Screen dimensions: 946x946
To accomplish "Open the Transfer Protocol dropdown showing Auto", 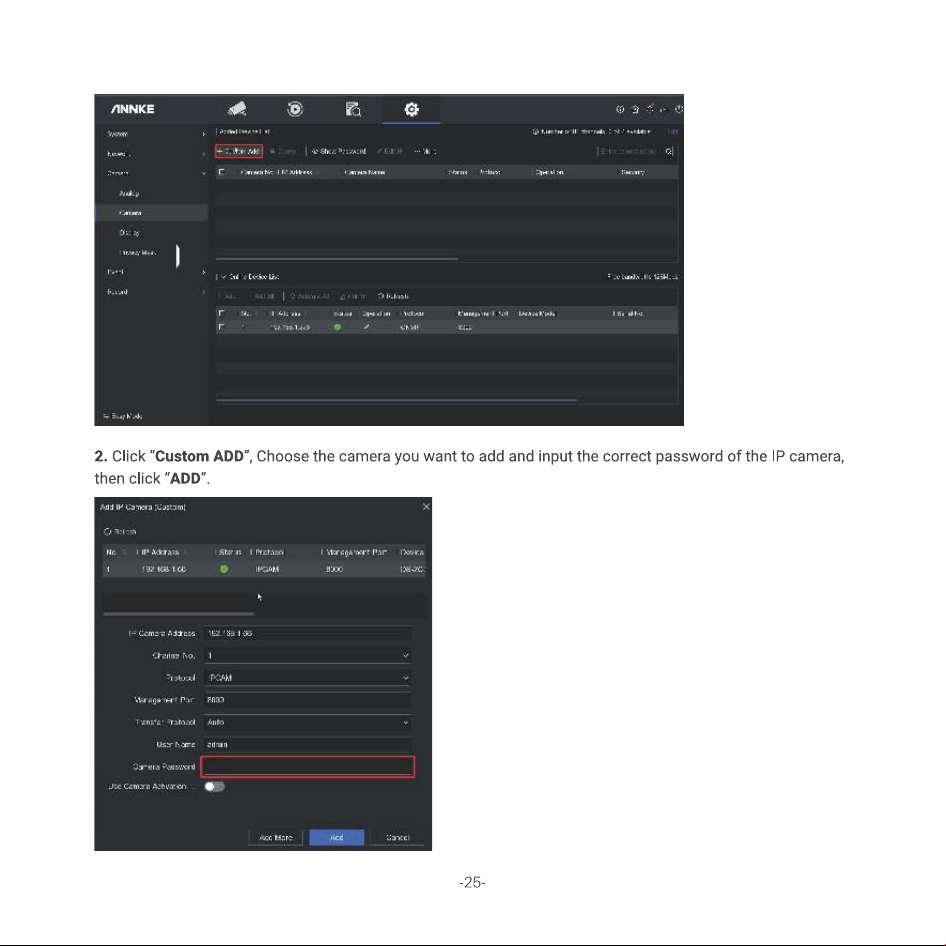I will point(308,722).
